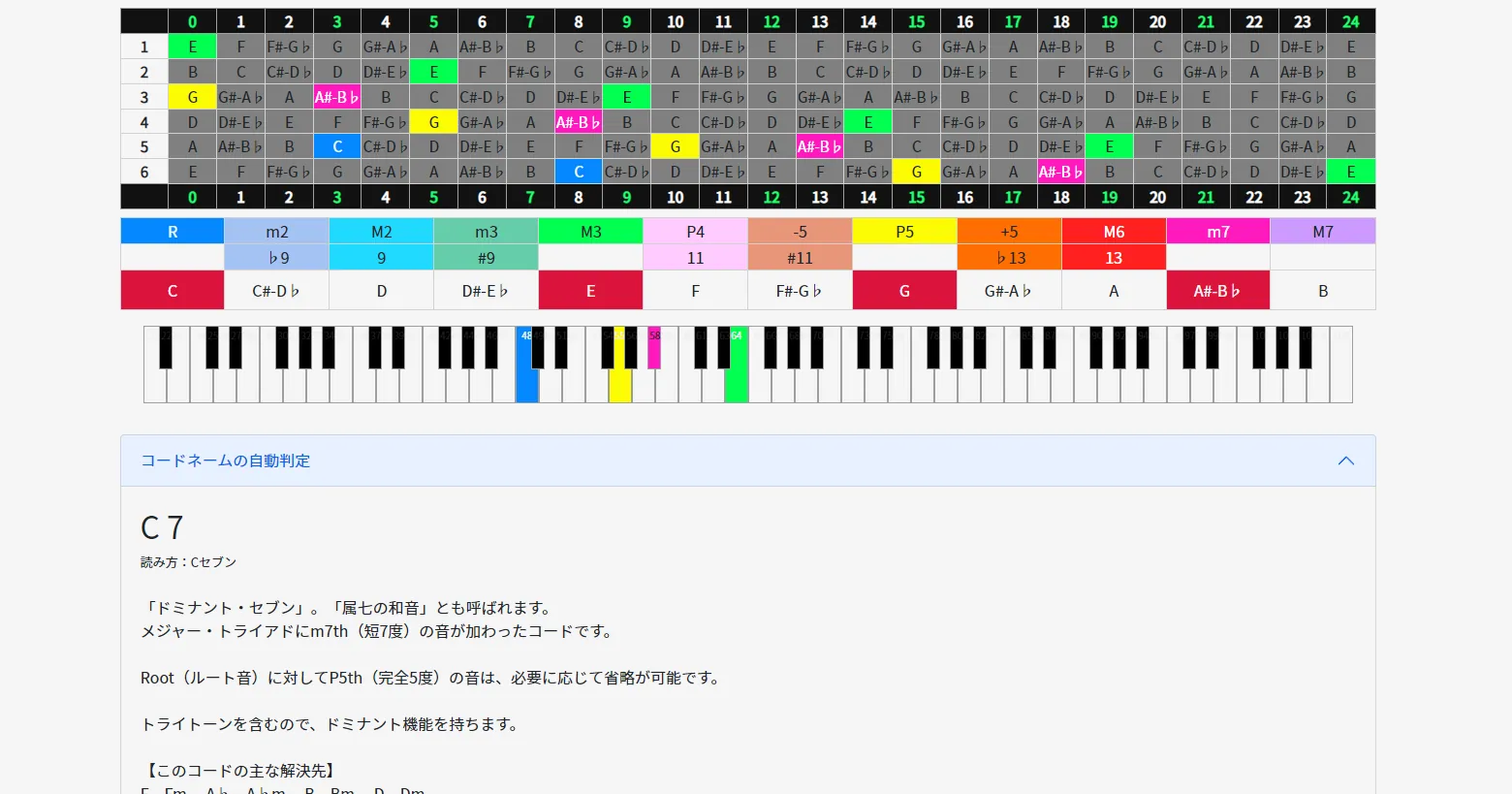Select the yellow P5 interval cell
The width and height of the screenshot is (1512, 794).
(905, 232)
